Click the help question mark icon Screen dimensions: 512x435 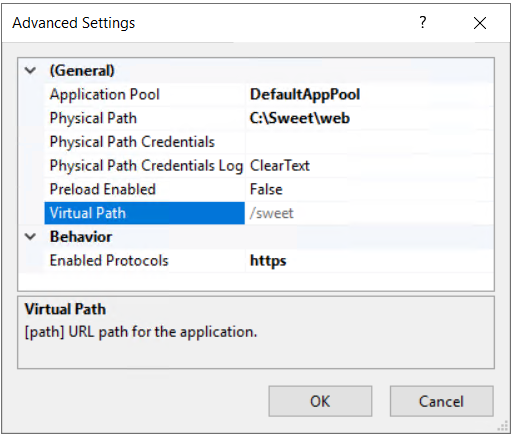(x=423, y=23)
